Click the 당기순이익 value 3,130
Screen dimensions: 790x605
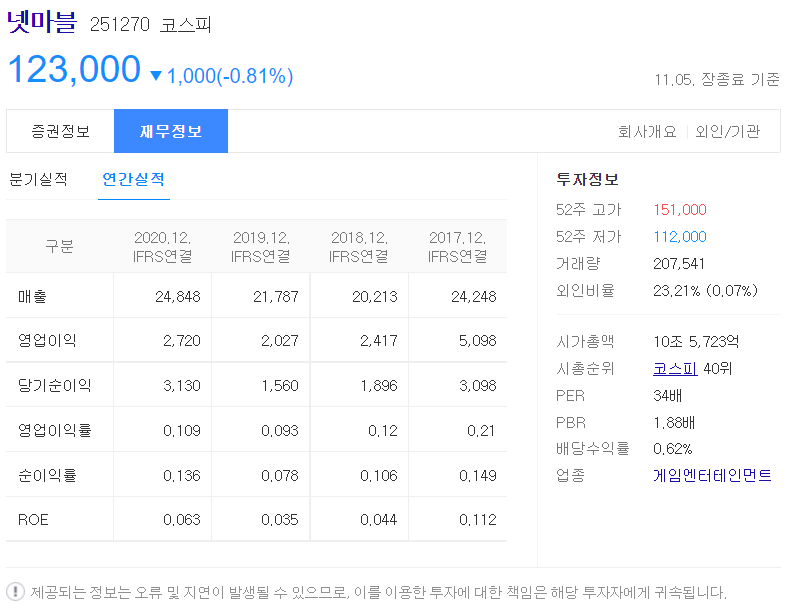[182, 386]
